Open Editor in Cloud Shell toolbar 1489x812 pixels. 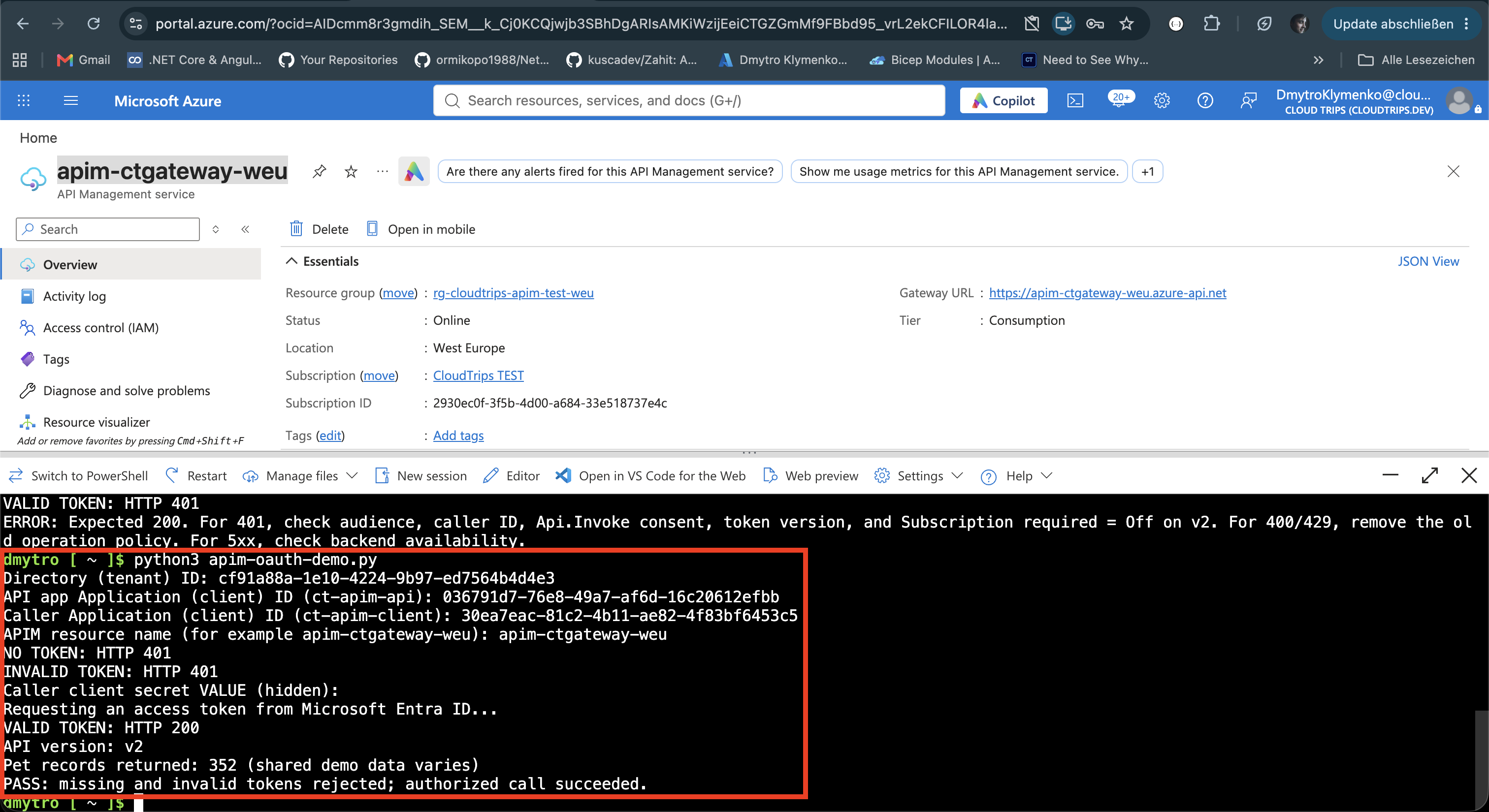pyautogui.click(x=512, y=476)
